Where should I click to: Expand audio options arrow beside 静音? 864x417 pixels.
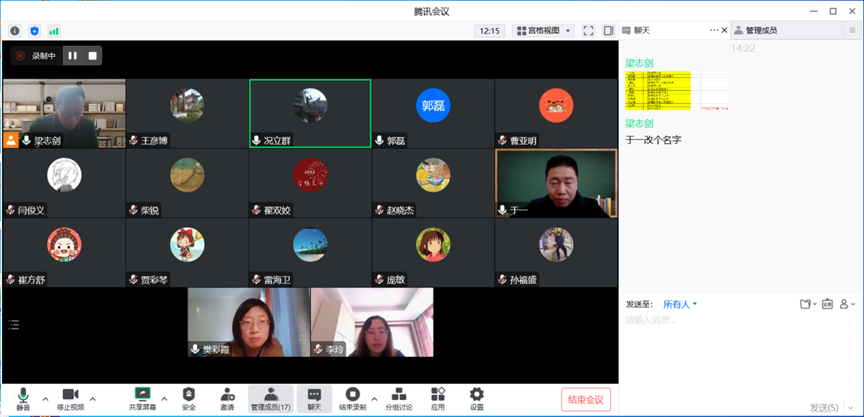(x=42, y=397)
